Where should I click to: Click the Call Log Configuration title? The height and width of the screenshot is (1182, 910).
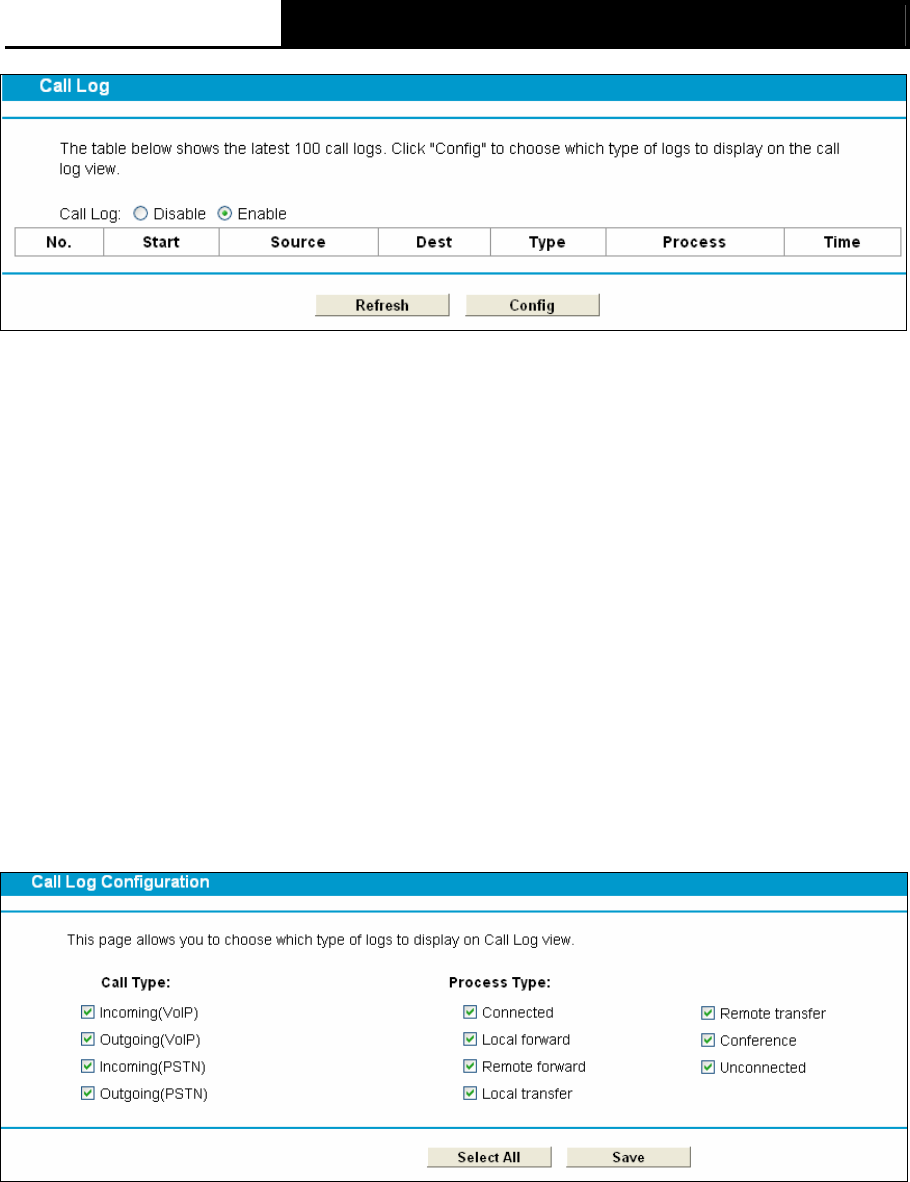tap(121, 882)
